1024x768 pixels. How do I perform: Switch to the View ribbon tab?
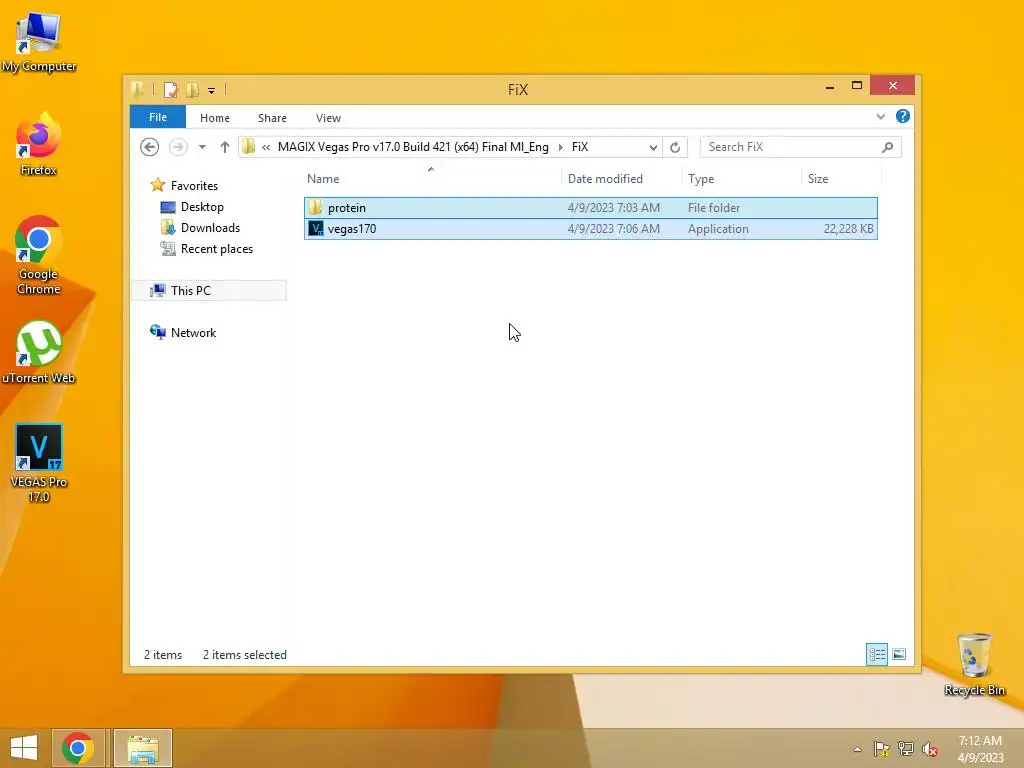tap(328, 118)
